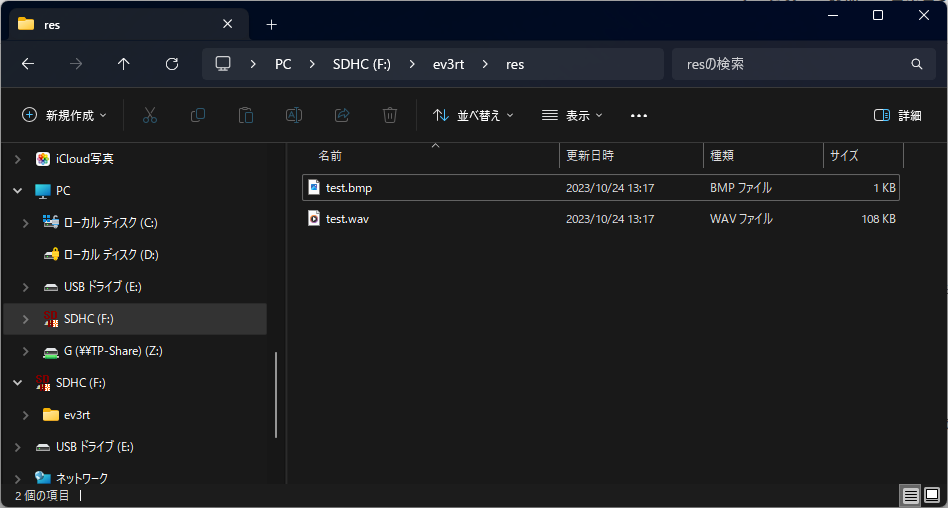Select G (¥¥TP-Share) (Z:) drive
The height and width of the screenshot is (508, 948).
click(113, 351)
